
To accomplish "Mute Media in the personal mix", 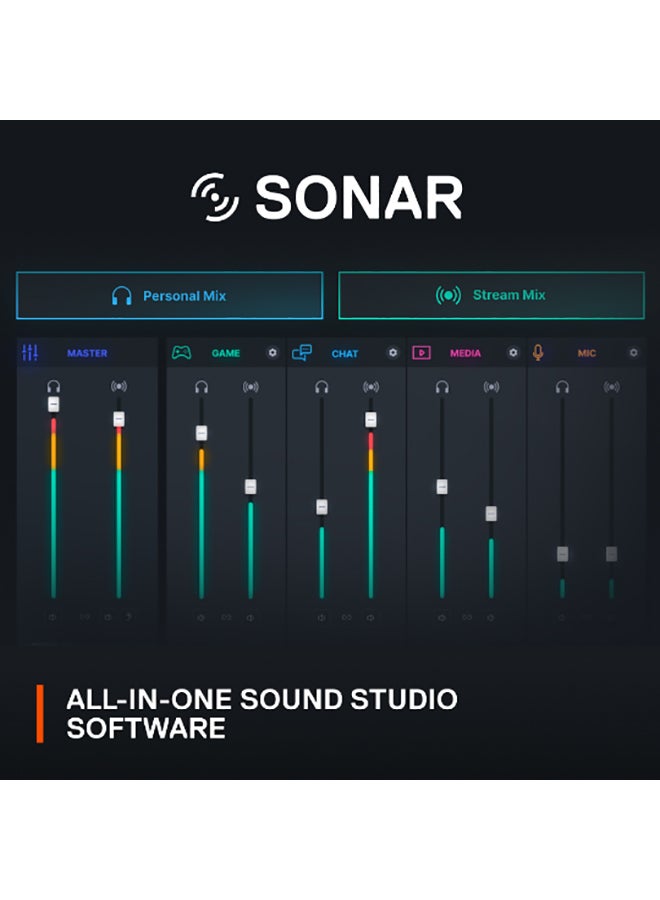I will pos(442,618).
